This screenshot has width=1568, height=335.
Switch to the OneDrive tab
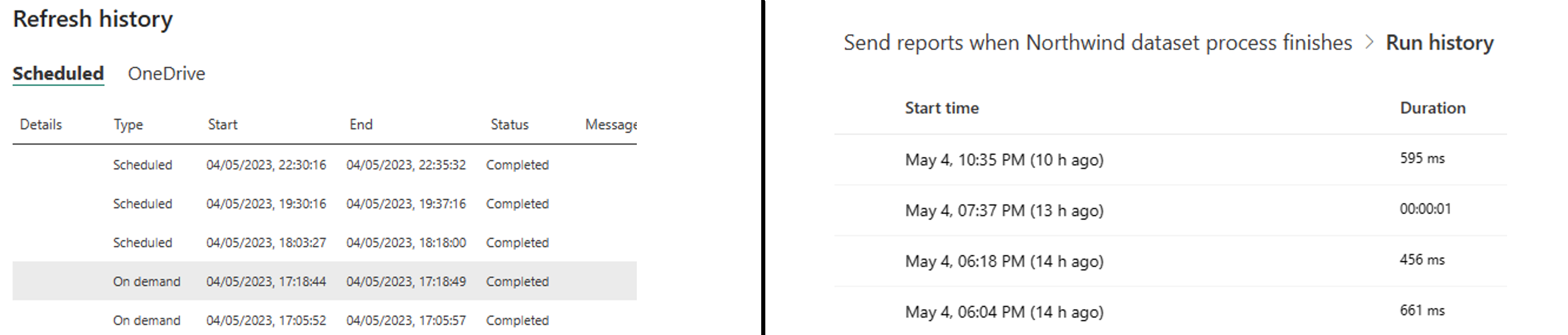pyautogui.click(x=166, y=73)
